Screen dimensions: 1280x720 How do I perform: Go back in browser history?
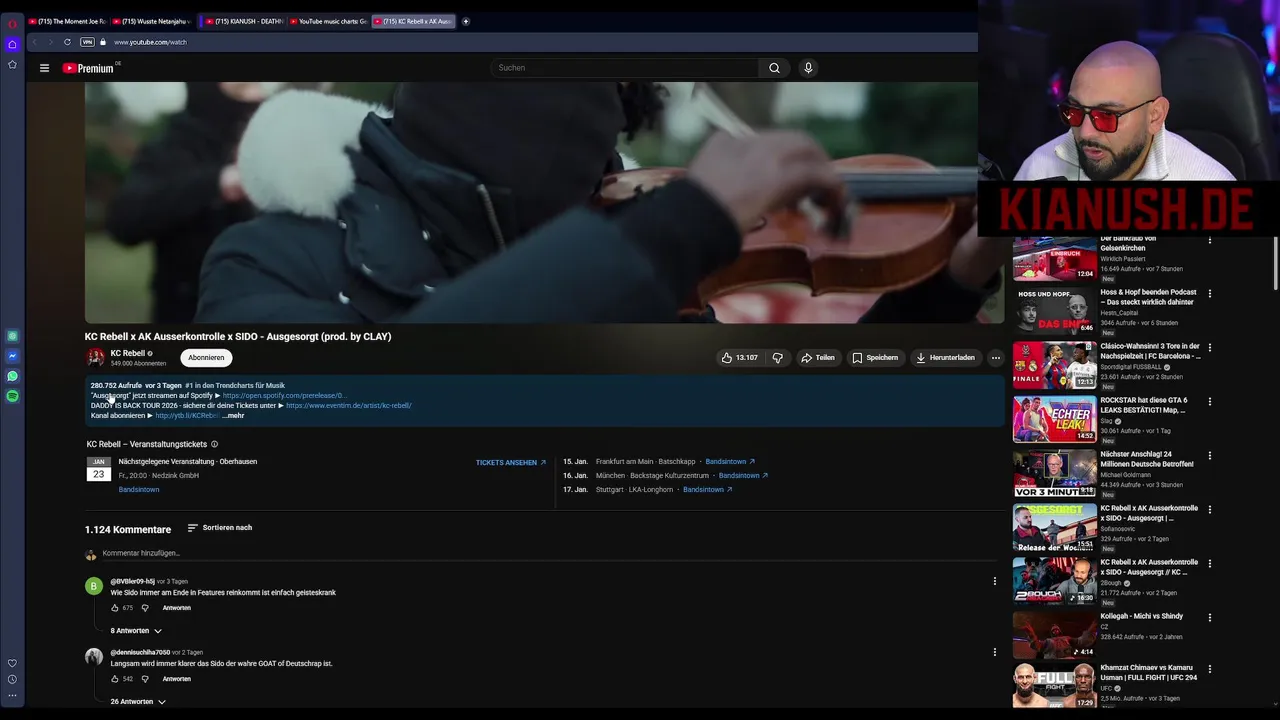34,42
